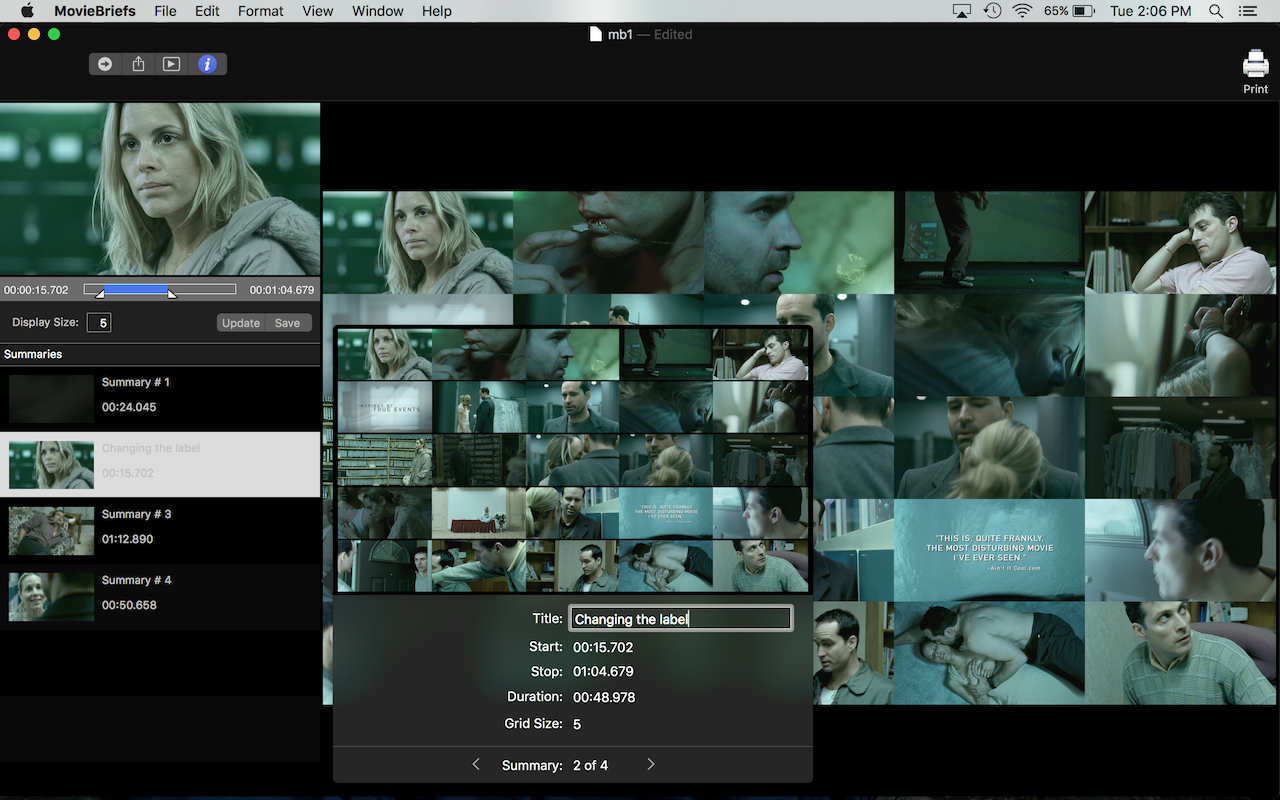Open Spotlight search in menu bar
This screenshot has height=800, width=1280.
[x=1216, y=11]
